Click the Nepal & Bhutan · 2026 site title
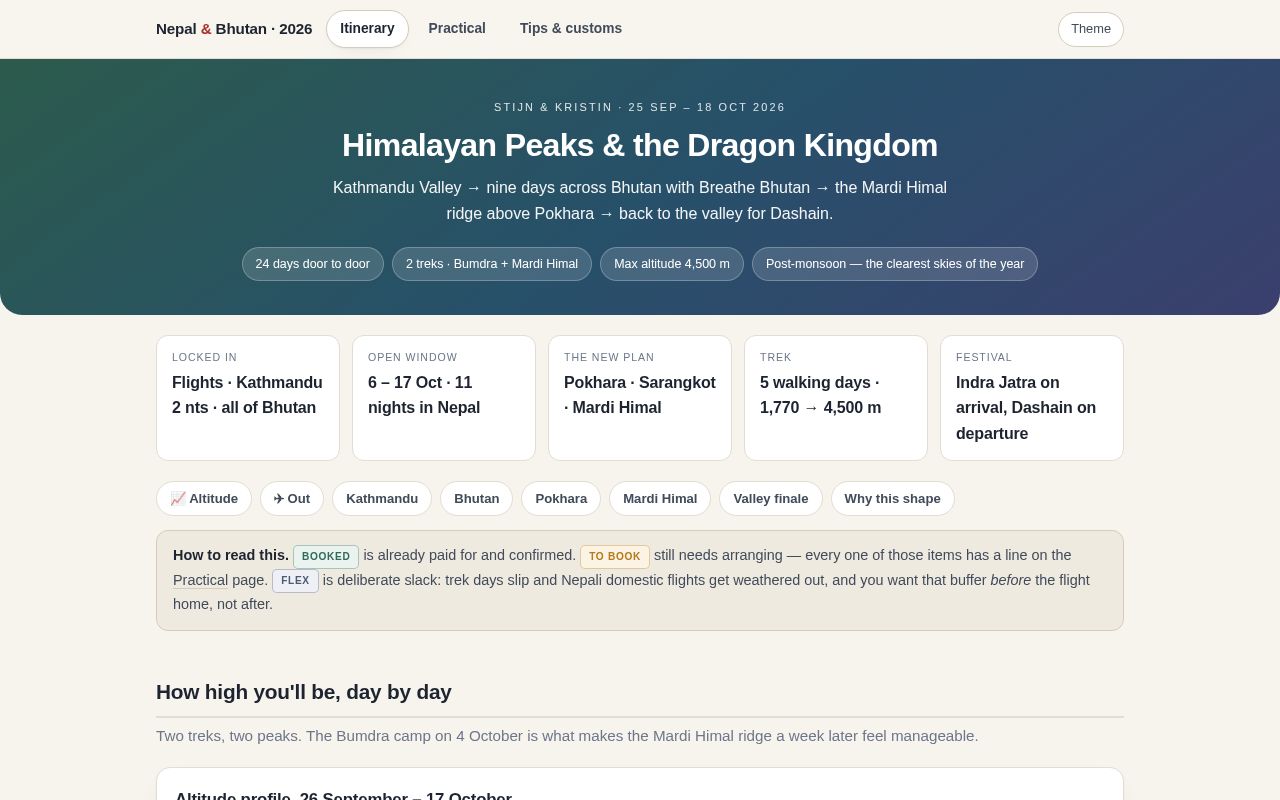1280x800 pixels. 234,29
